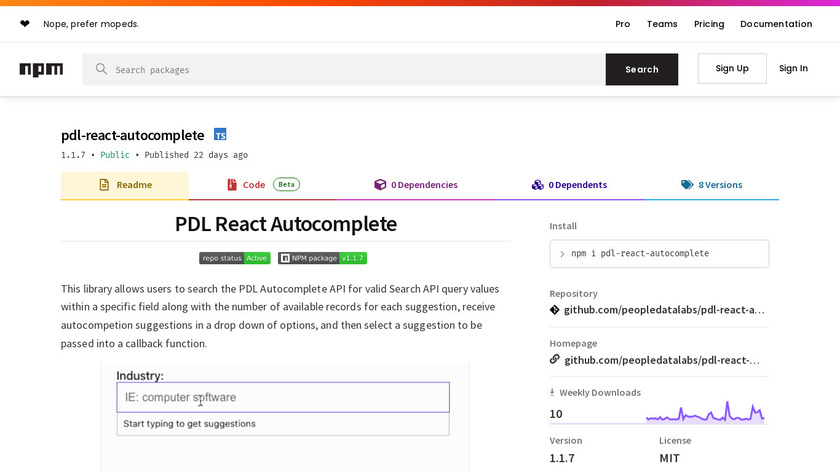Click the homepage link chain icon
The height and width of the screenshot is (472, 840).
555,360
